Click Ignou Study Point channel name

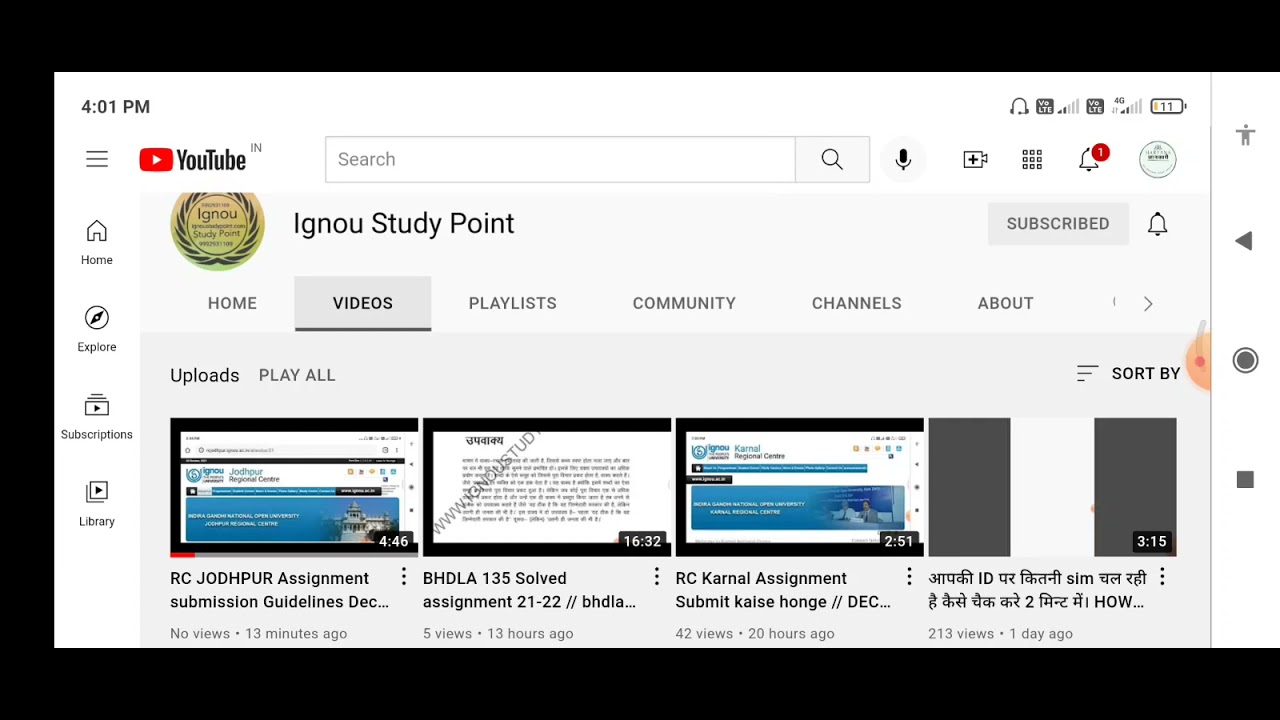click(x=404, y=223)
